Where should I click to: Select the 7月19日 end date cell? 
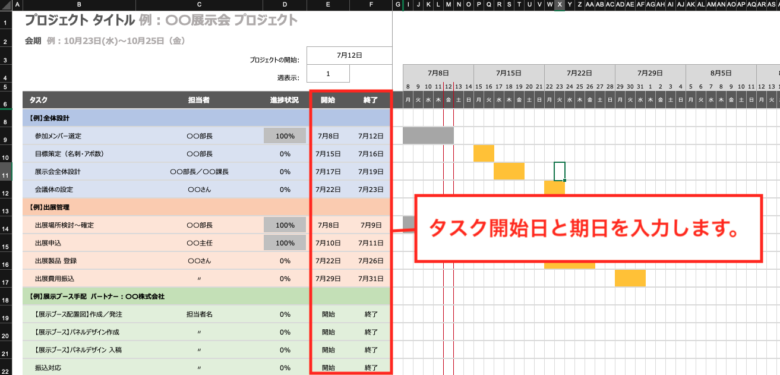(x=371, y=172)
